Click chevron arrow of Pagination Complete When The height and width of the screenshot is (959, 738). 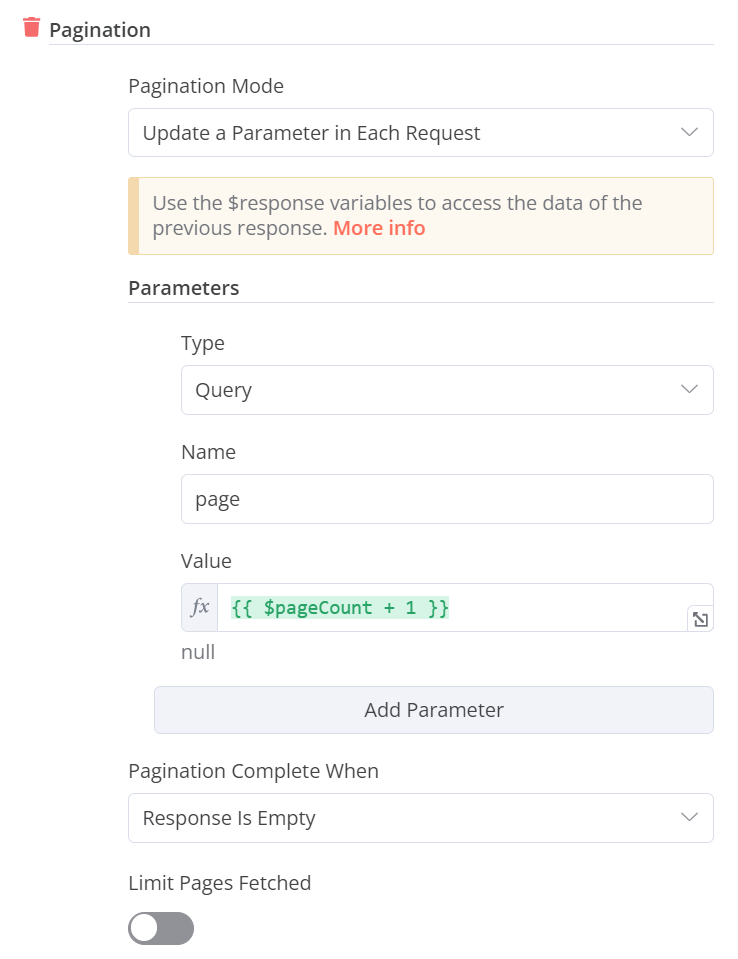[689, 818]
